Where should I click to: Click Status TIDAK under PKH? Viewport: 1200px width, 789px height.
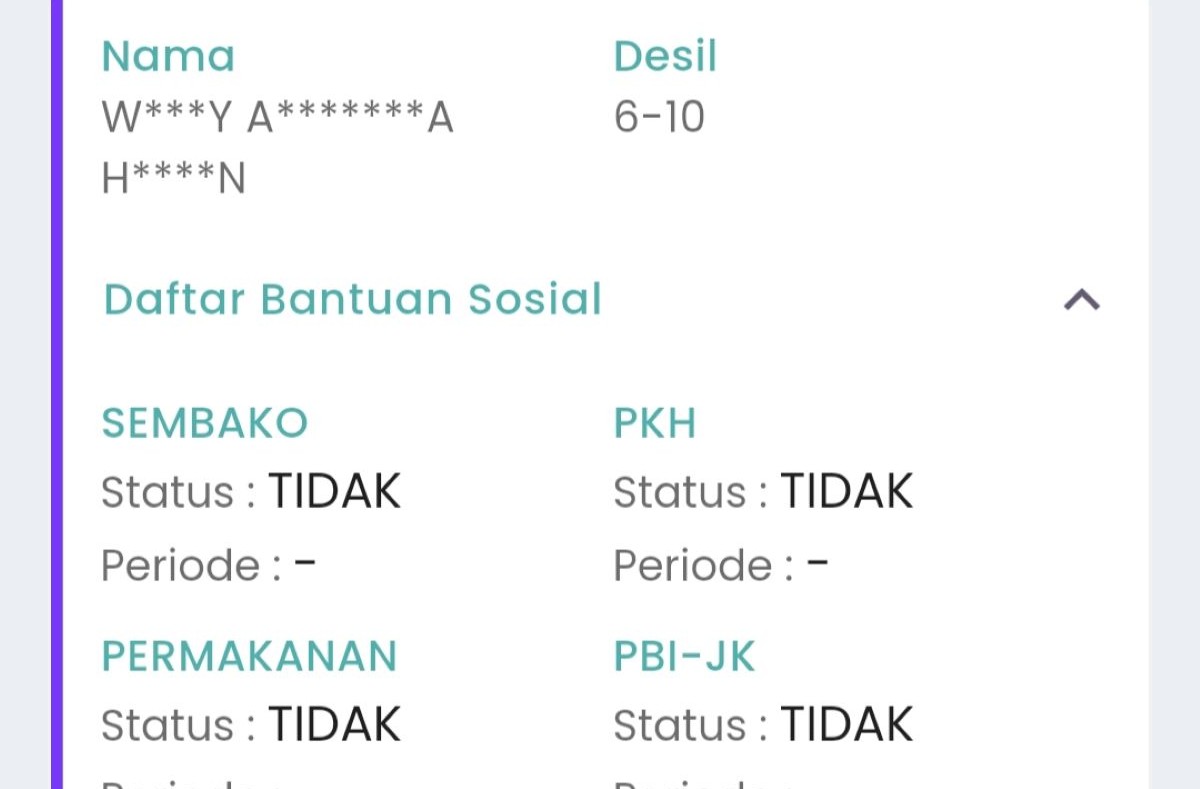(x=846, y=490)
